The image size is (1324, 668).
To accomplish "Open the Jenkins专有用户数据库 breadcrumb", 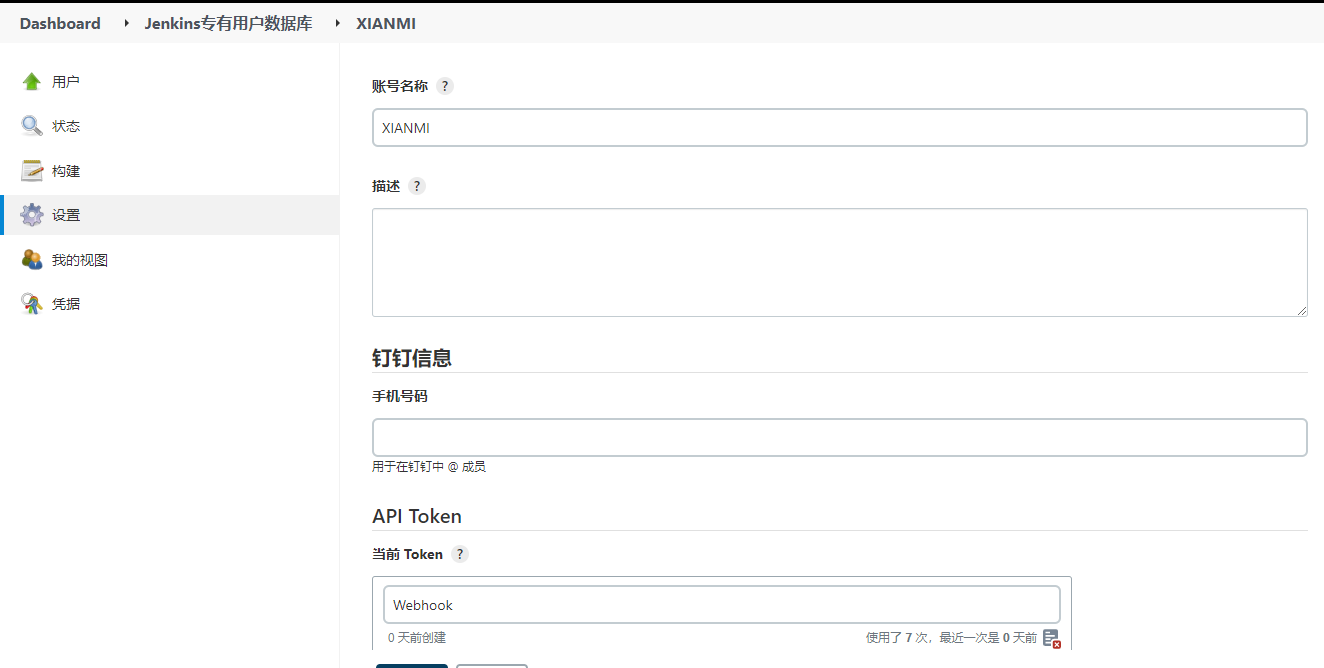I will pos(228,23).
